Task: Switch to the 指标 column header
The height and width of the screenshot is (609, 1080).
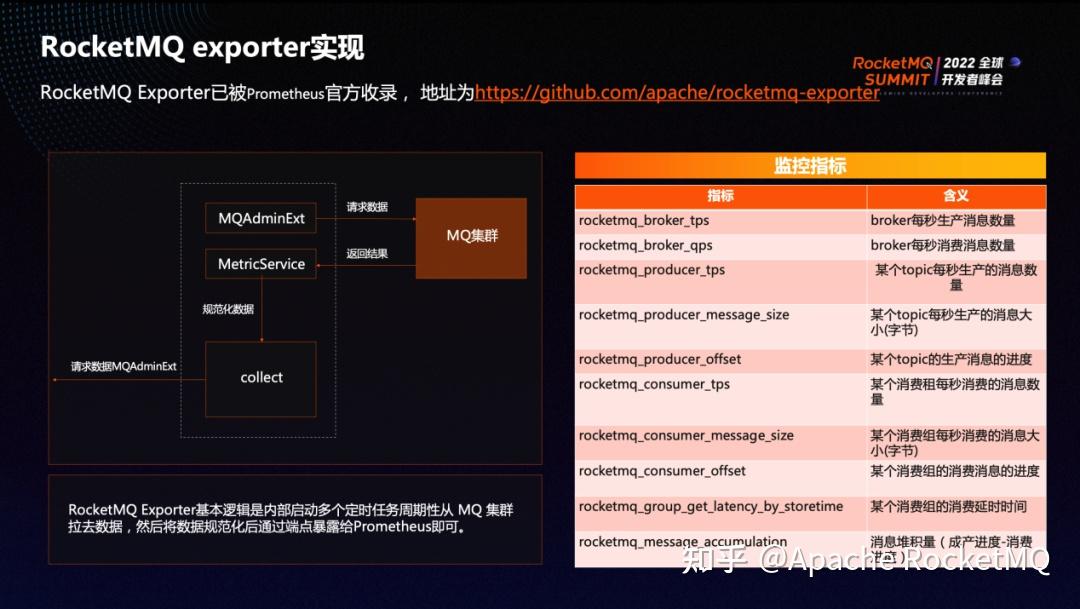Action: pos(720,196)
